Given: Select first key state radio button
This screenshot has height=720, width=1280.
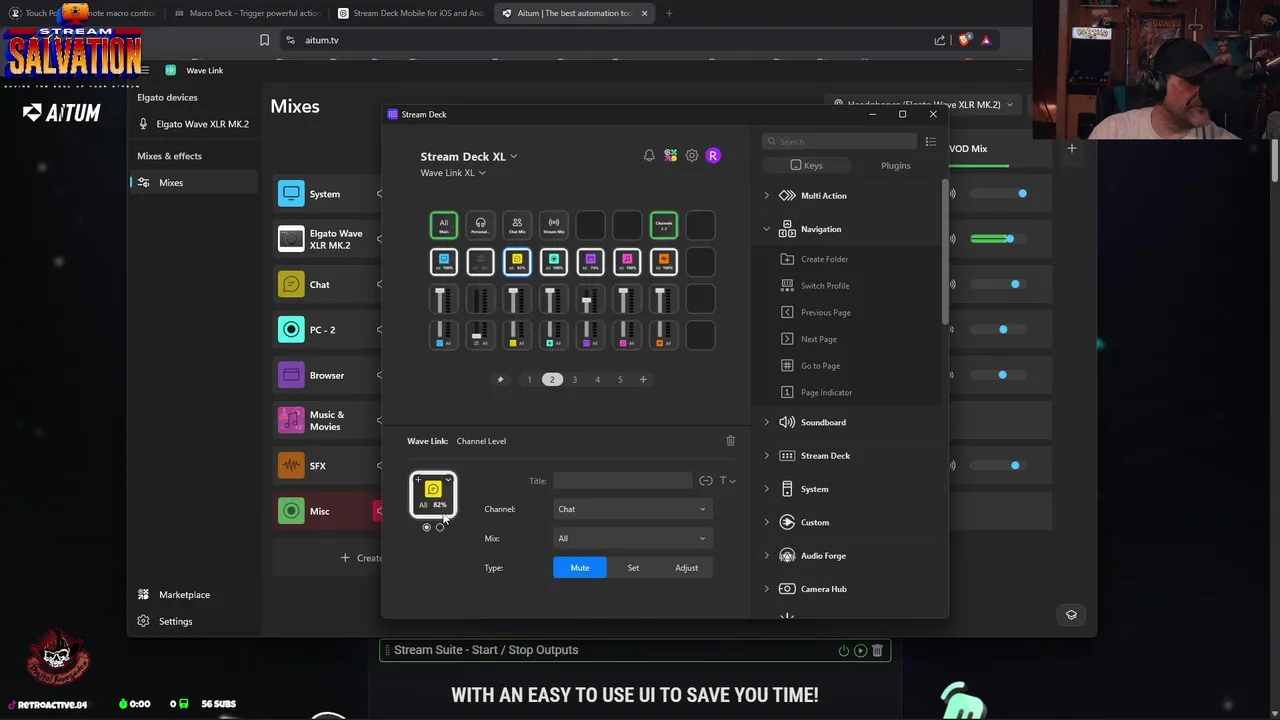Looking at the screenshot, I should point(427,527).
